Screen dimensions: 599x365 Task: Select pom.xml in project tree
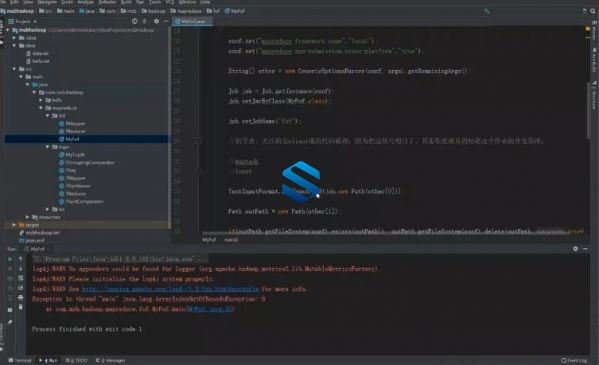32,240
